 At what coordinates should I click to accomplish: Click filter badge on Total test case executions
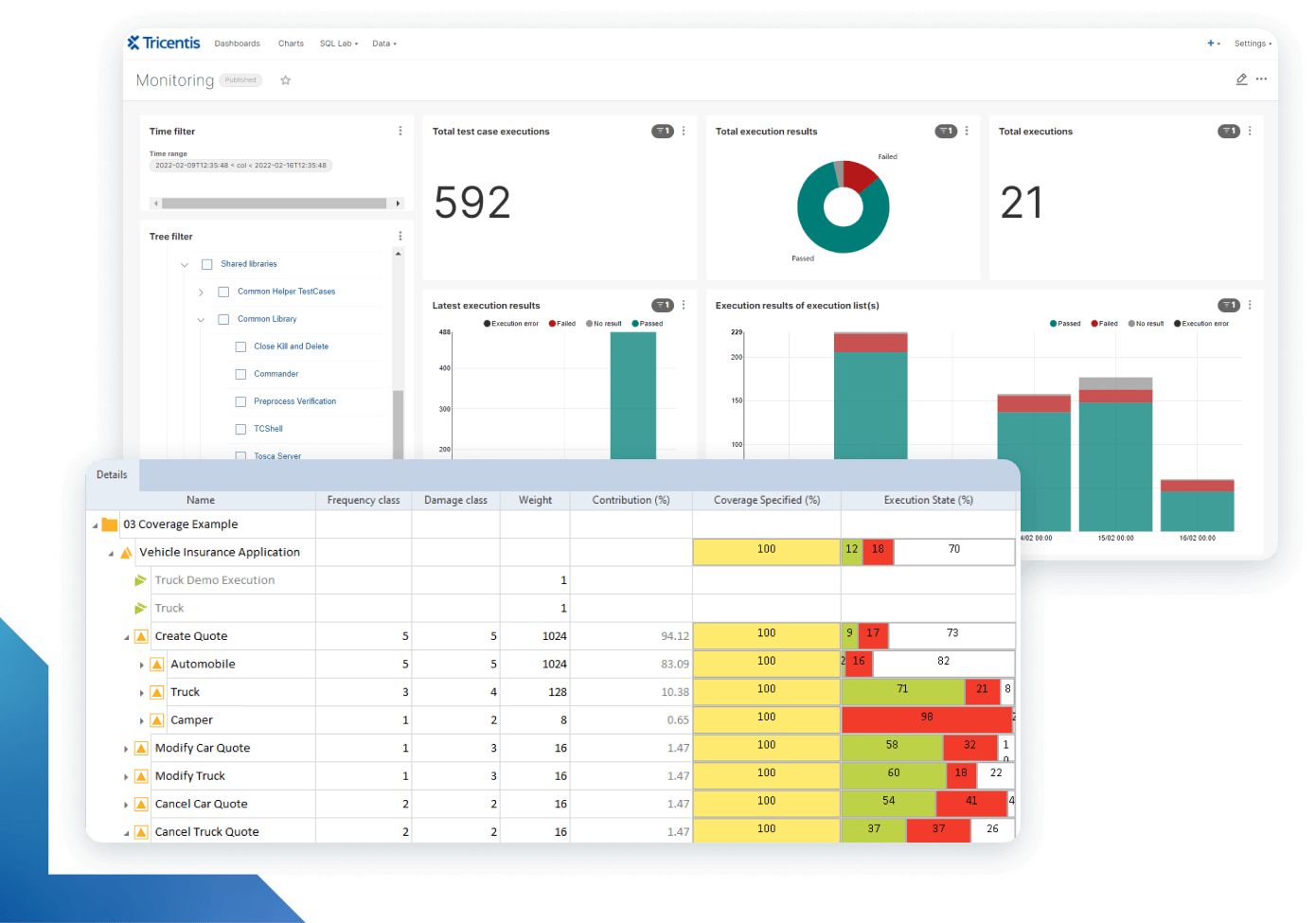click(662, 132)
